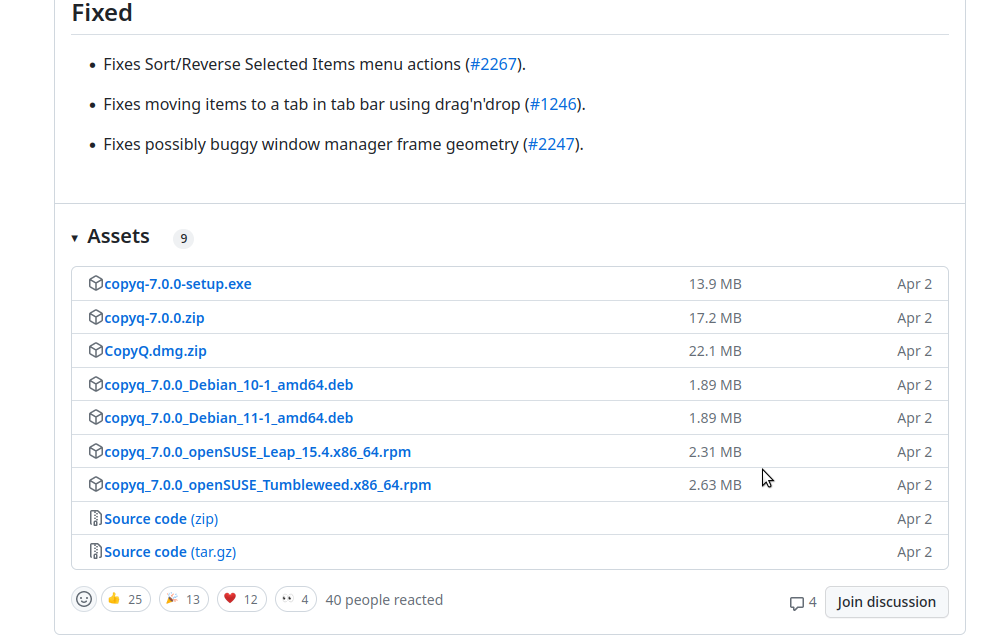
Task: Click the package icon beside copyq-7.0.0.zip
Action: [96, 318]
